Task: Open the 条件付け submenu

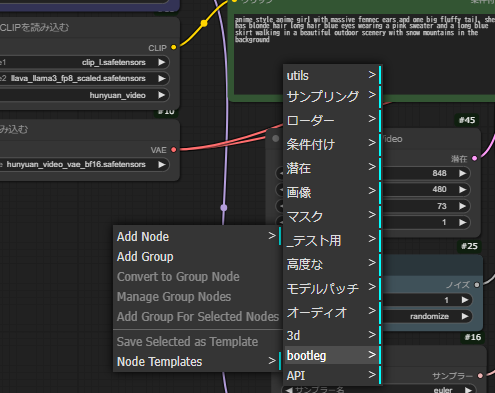Action: pos(332,144)
